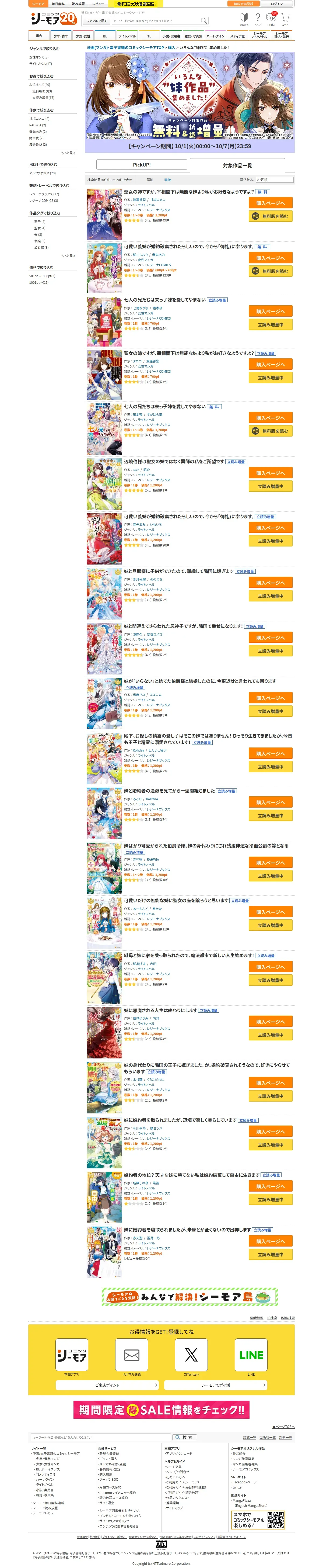The height and width of the screenshot is (1568, 323).
Task: Open the はじめて beginner guide icon
Action: click(244, 19)
